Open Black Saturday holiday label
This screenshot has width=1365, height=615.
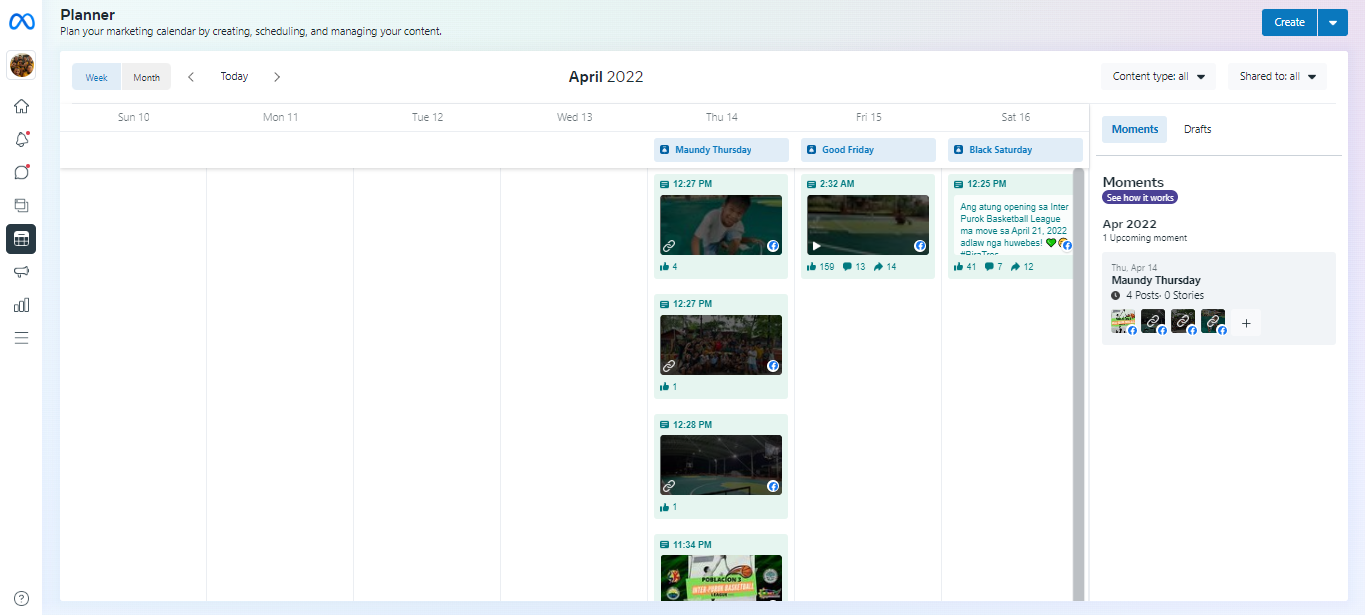click(x=1015, y=150)
